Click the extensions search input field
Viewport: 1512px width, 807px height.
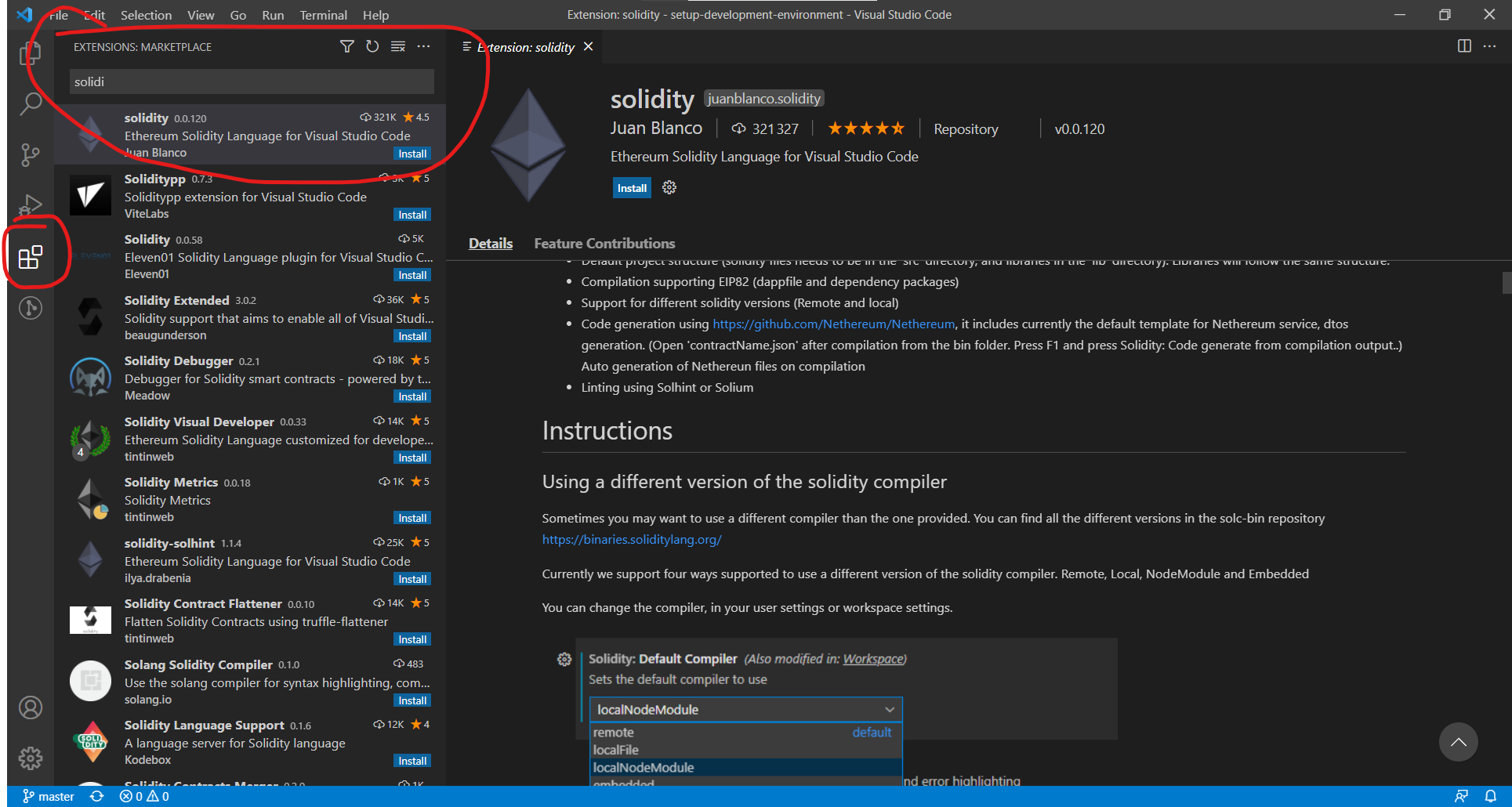click(251, 81)
